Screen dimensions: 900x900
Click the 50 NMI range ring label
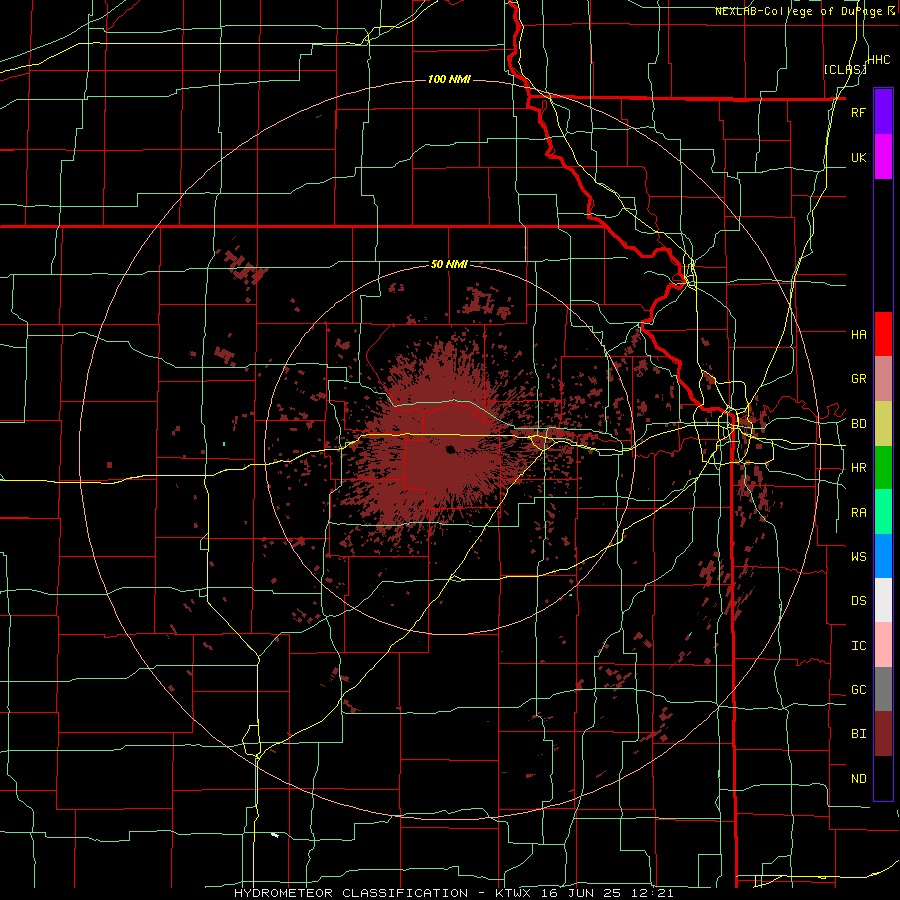coord(449,264)
